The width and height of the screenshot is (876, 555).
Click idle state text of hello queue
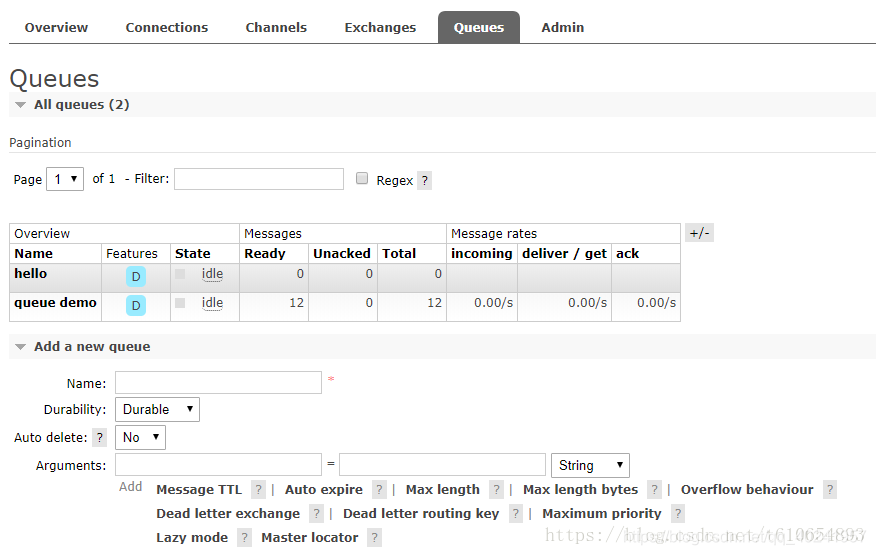212,274
